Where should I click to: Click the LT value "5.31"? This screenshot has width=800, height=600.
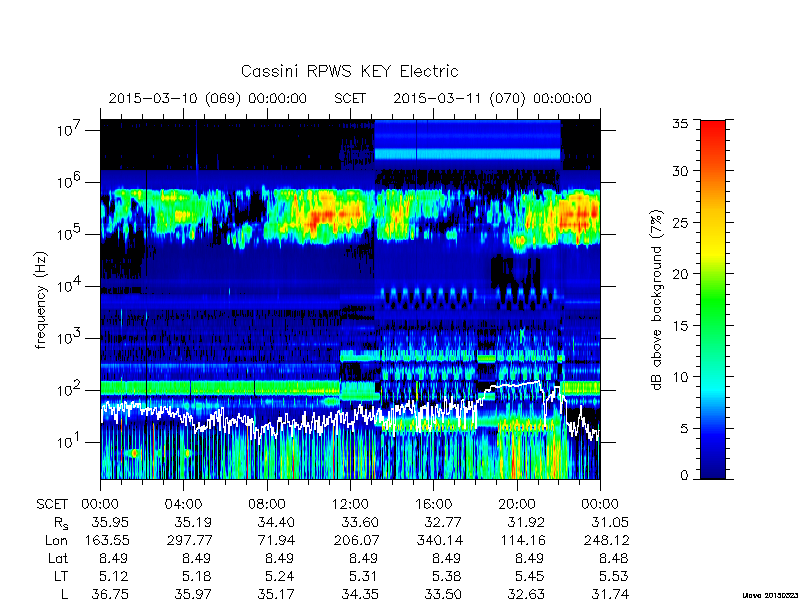[x=363, y=576]
